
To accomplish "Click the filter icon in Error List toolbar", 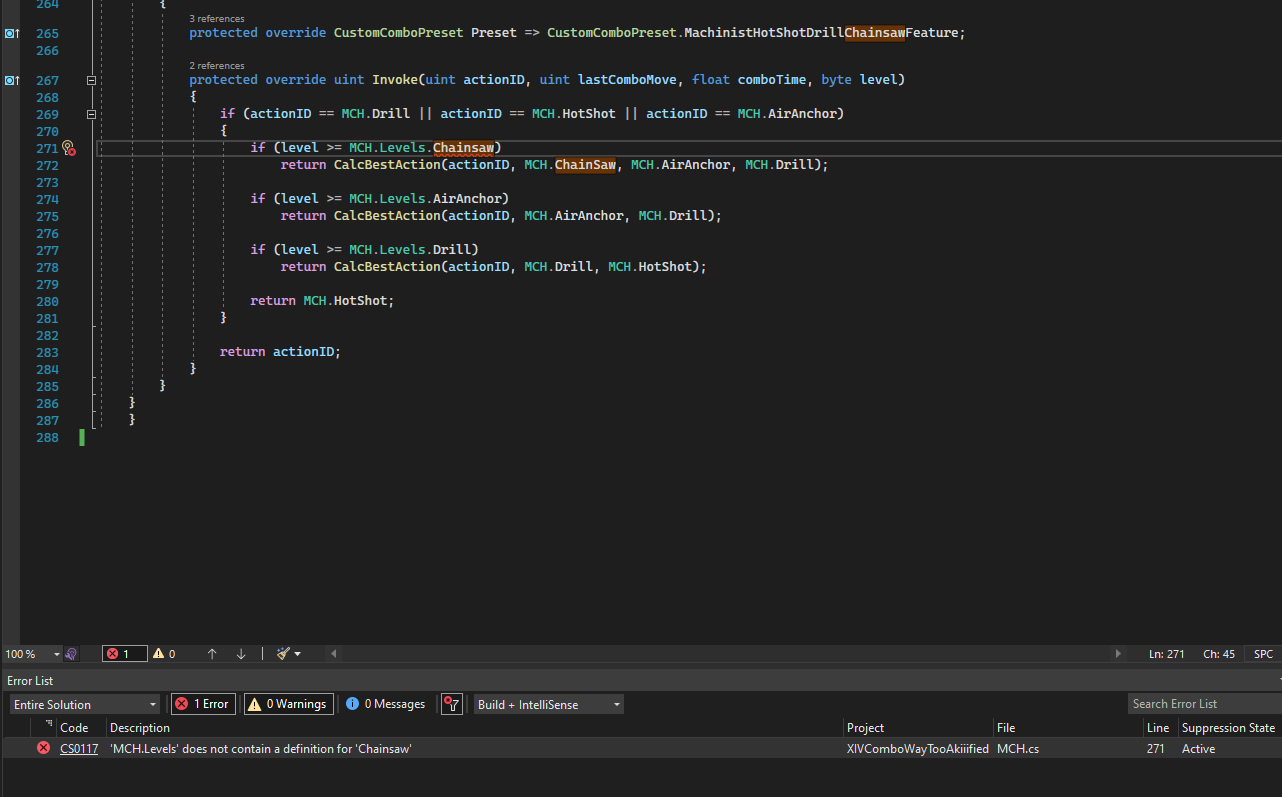I will [x=451, y=704].
